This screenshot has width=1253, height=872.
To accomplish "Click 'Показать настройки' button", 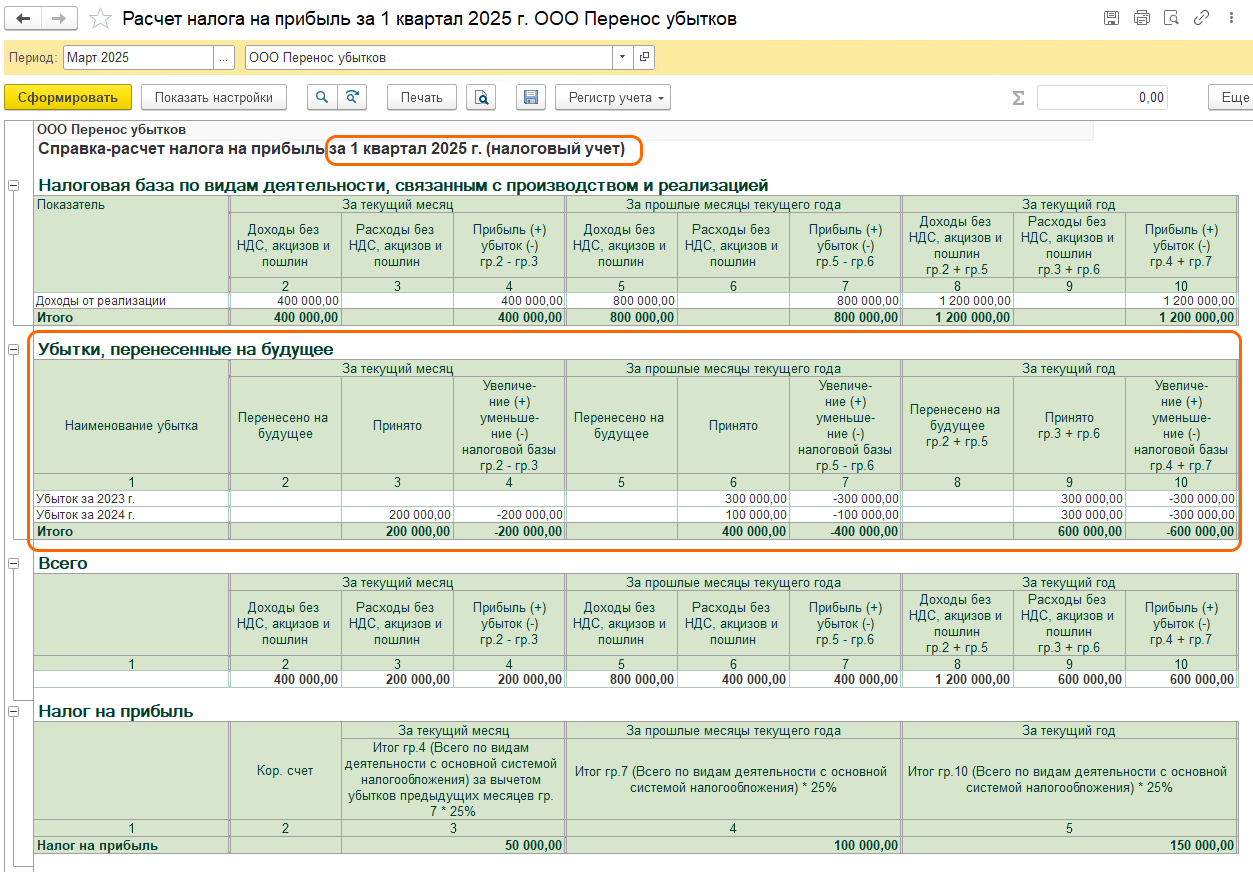I will [213, 97].
